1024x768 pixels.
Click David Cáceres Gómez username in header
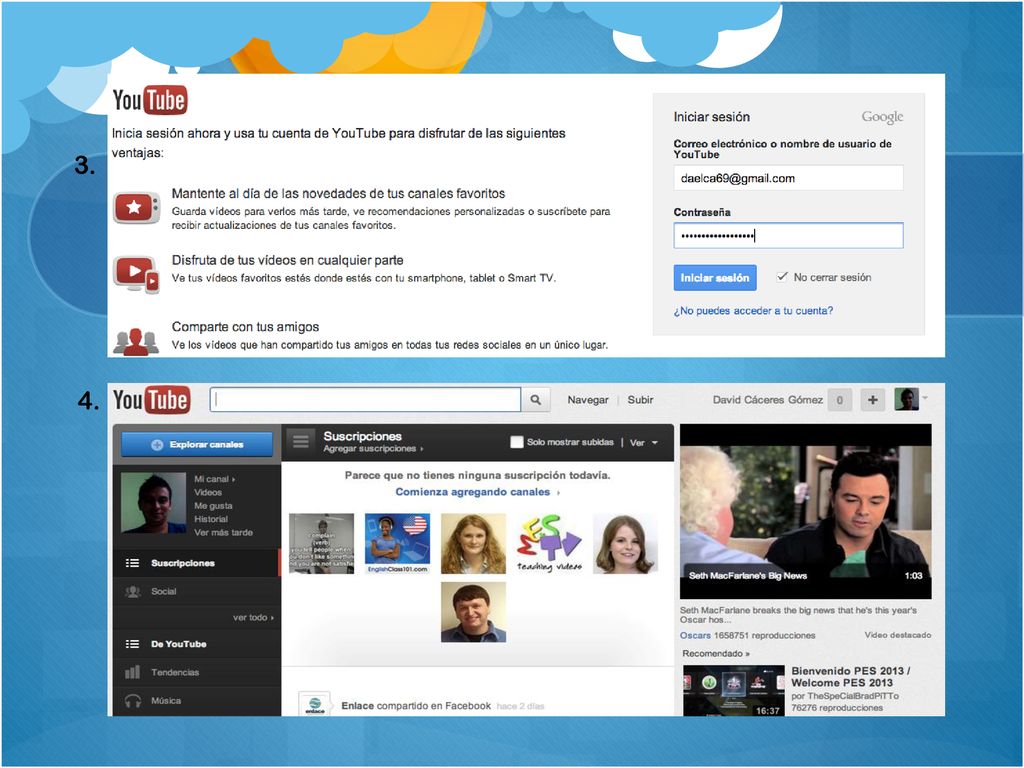click(767, 400)
